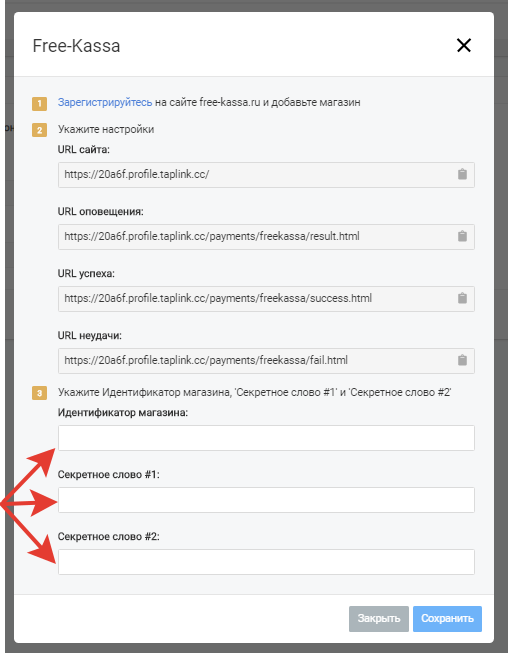This screenshot has width=508, height=653.
Task: Focus the Секретное слово #2 field
Action: [266, 562]
